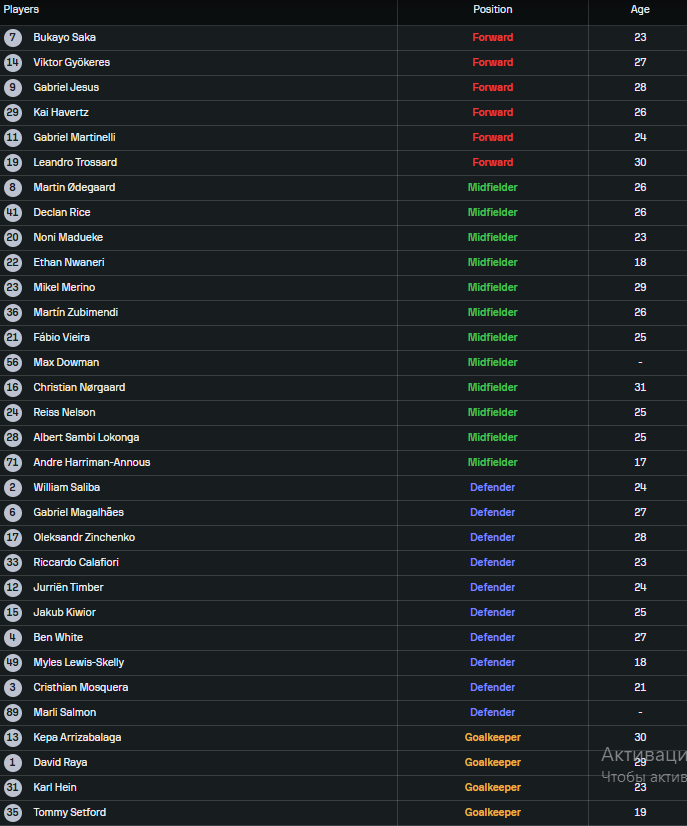Click Kai Havertz's number 29 badge
Viewport: 687px width, 826px height.
click(x=12, y=112)
